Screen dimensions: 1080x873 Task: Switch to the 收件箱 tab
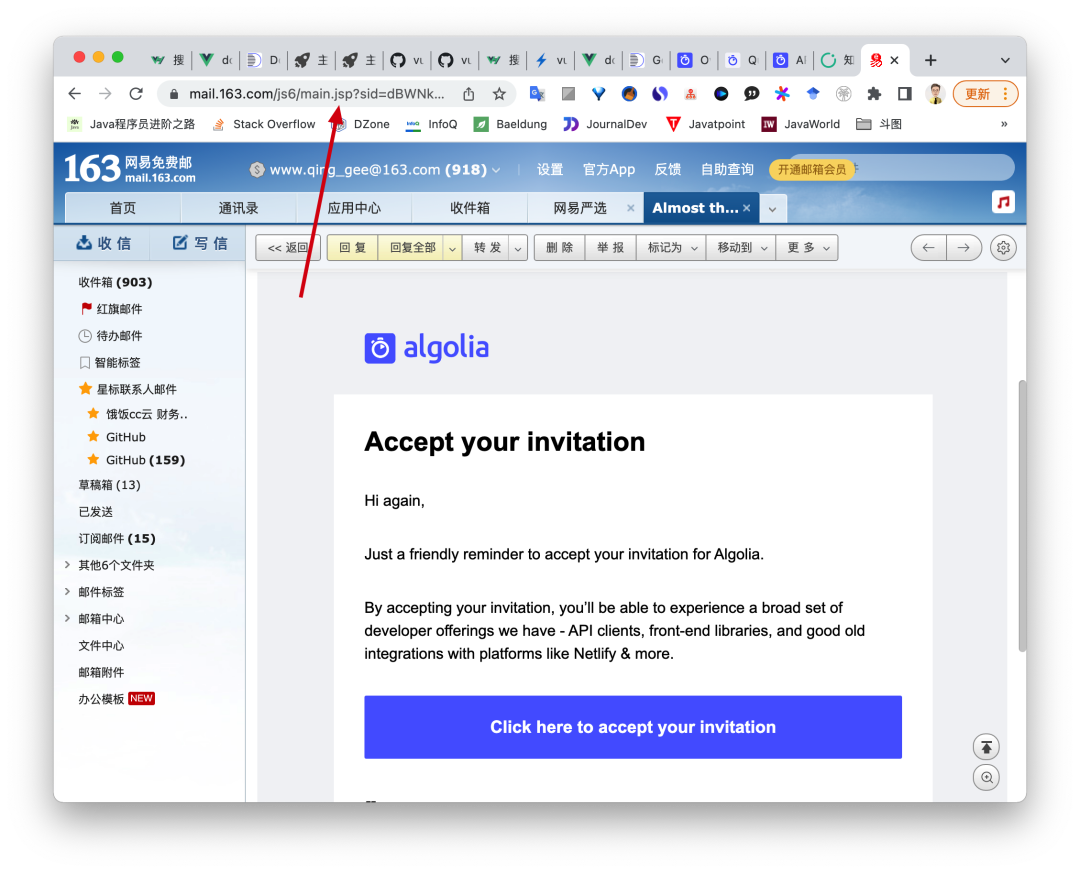470,208
